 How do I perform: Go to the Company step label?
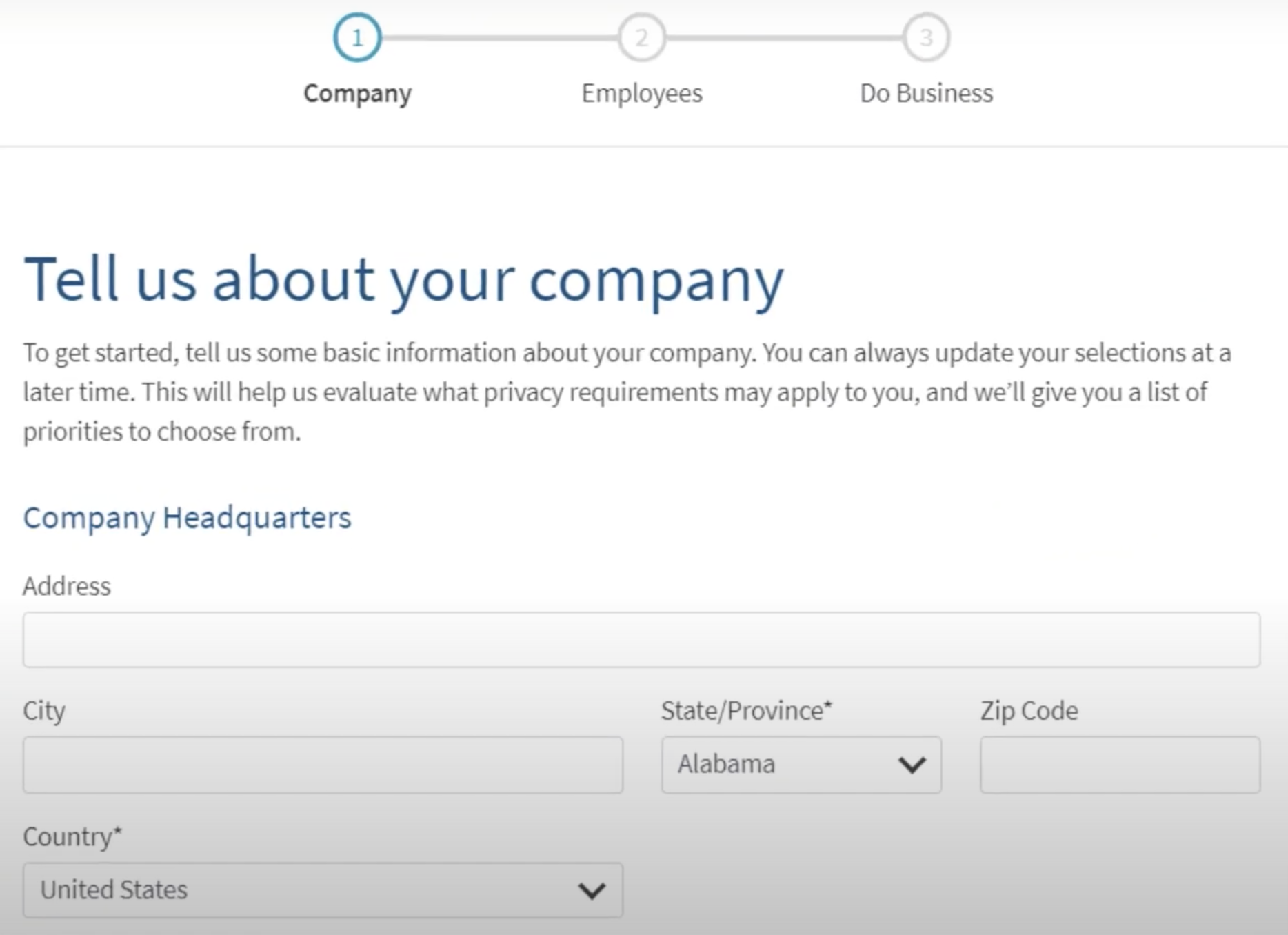[357, 93]
